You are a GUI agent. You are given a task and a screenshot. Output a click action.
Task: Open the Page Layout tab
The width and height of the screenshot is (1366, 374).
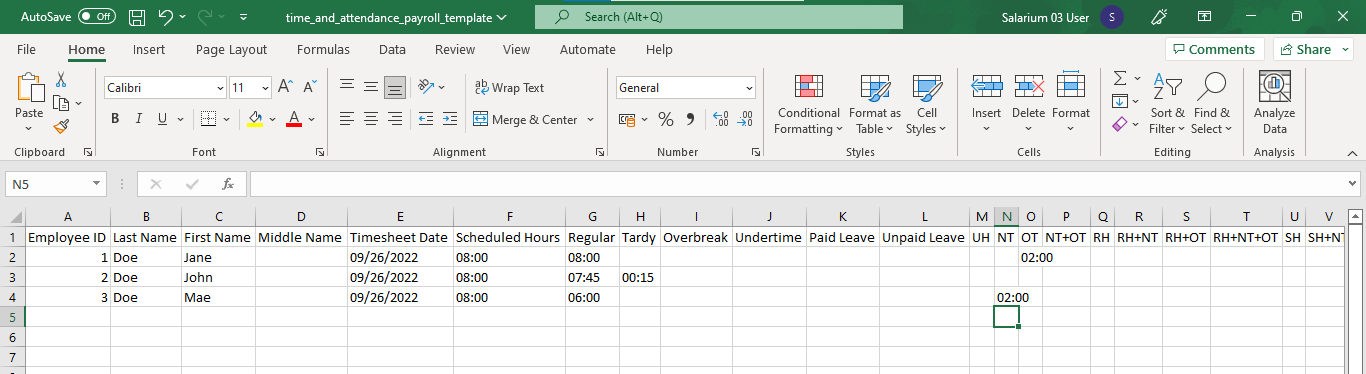pyautogui.click(x=231, y=49)
